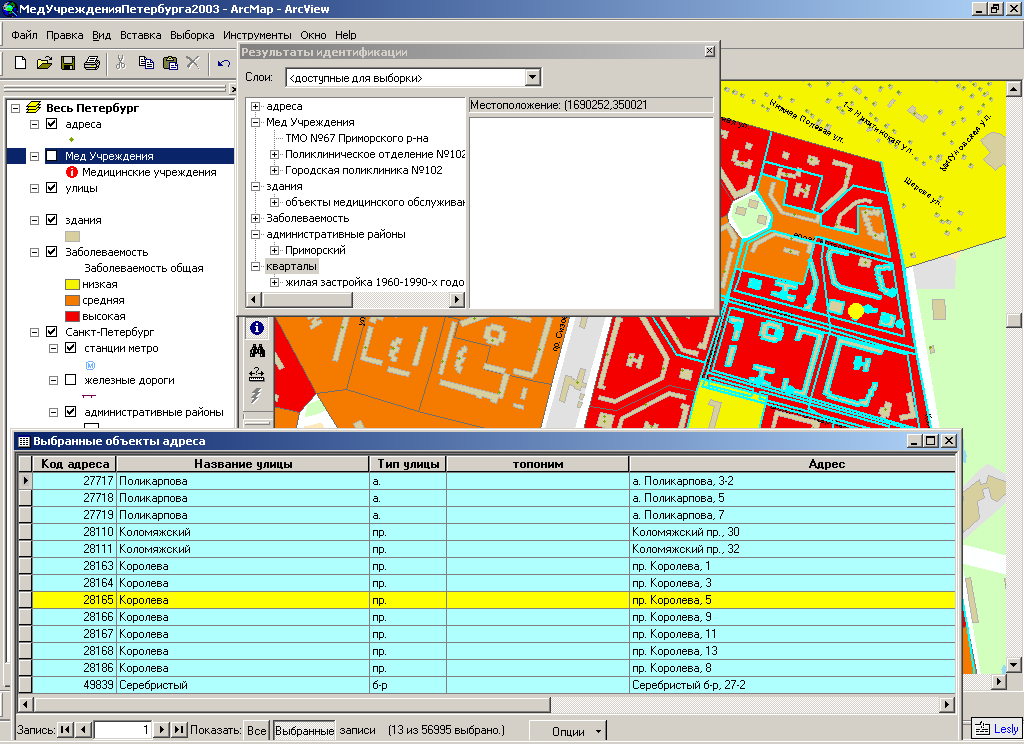Click Название улицы column header
This screenshot has height=744, width=1024.
[x=243, y=464]
